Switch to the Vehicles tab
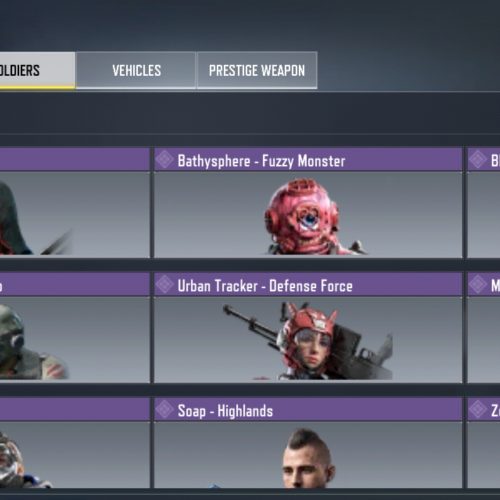The height and width of the screenshot is (500, 500). [x=136, y=70]
